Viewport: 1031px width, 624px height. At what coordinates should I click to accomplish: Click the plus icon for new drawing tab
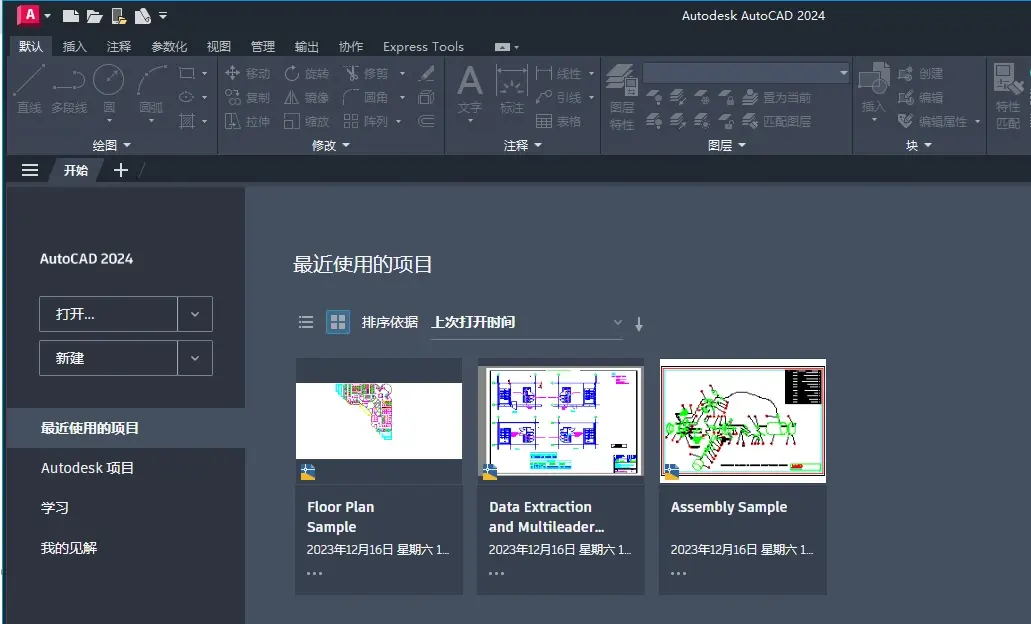pos(120,170)
